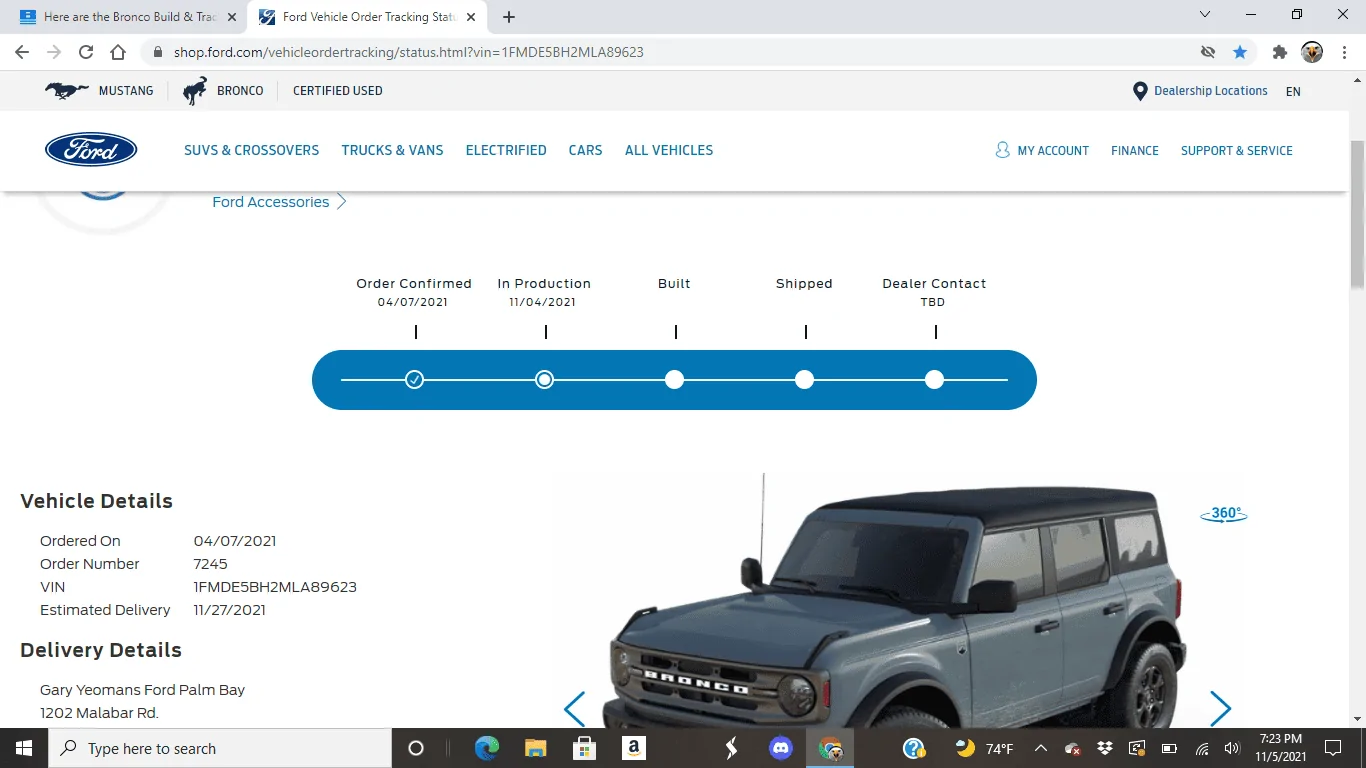This screenshot has height=768, width=1366.
Task: Open Trucks & Vans menu
Action: [392, 150]
